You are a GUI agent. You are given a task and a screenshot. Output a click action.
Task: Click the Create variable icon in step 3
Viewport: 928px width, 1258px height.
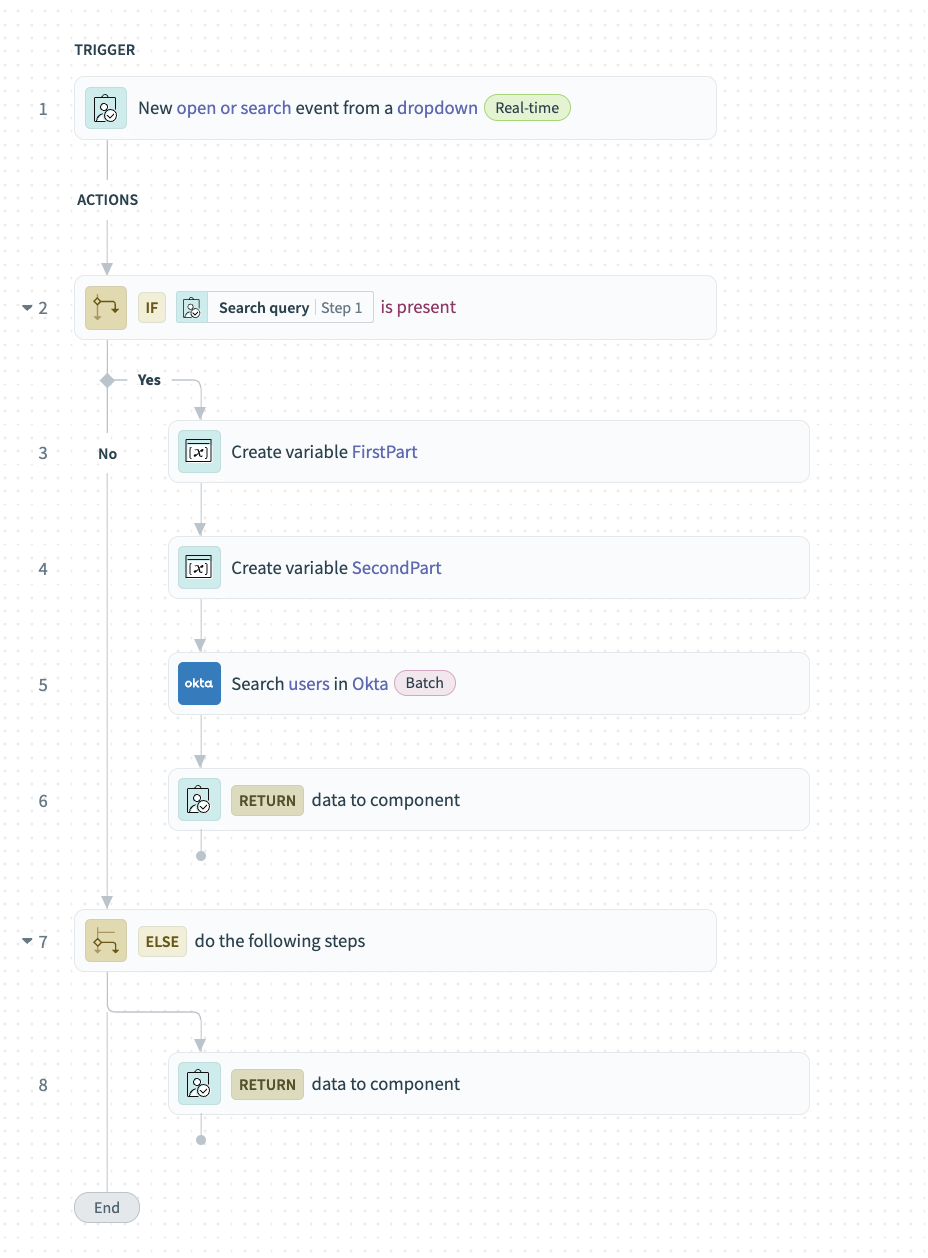[x=199, y=451]
